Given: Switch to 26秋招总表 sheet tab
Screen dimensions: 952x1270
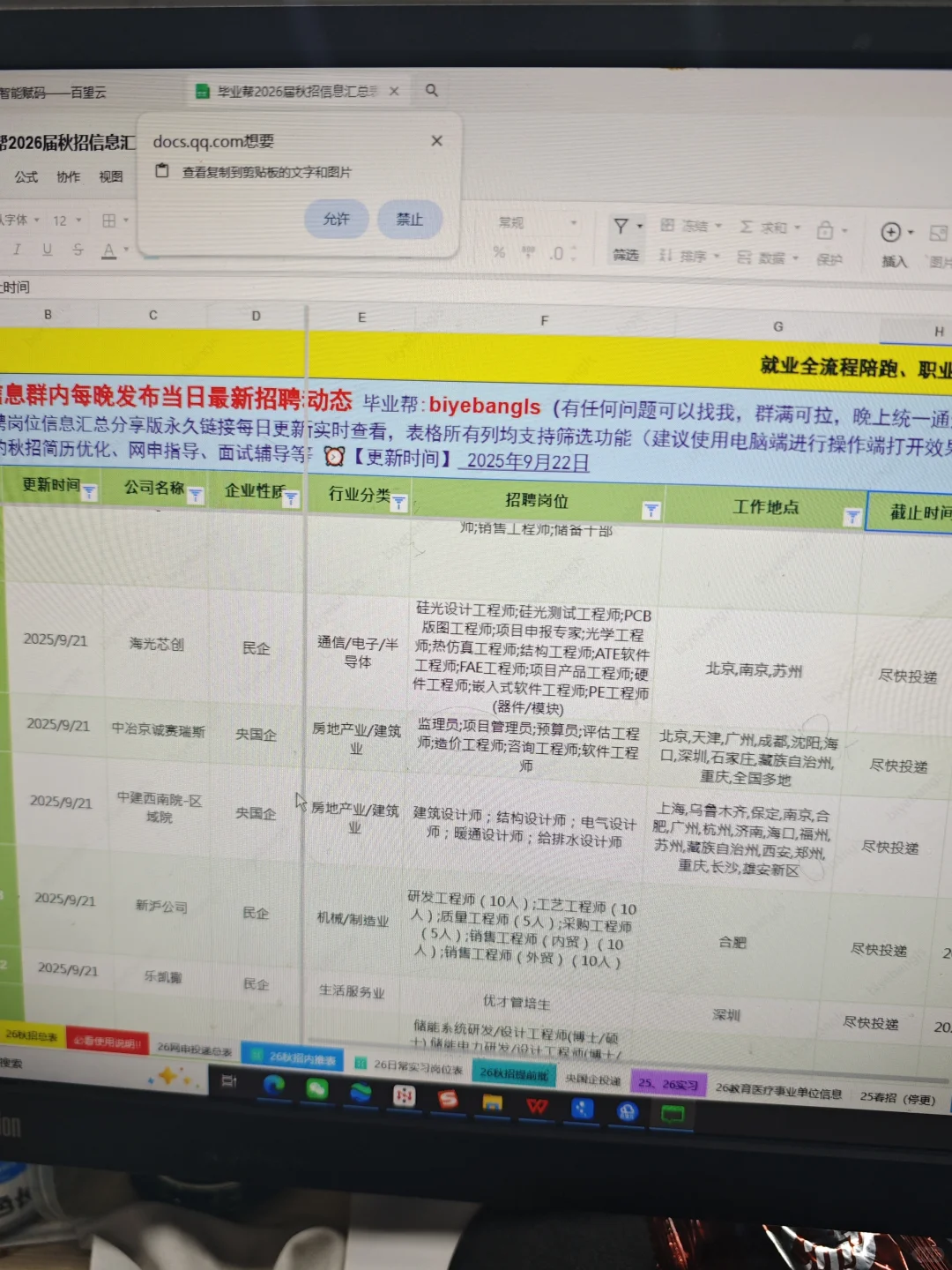Looking at the screenshot, I should coord(32,1035).
